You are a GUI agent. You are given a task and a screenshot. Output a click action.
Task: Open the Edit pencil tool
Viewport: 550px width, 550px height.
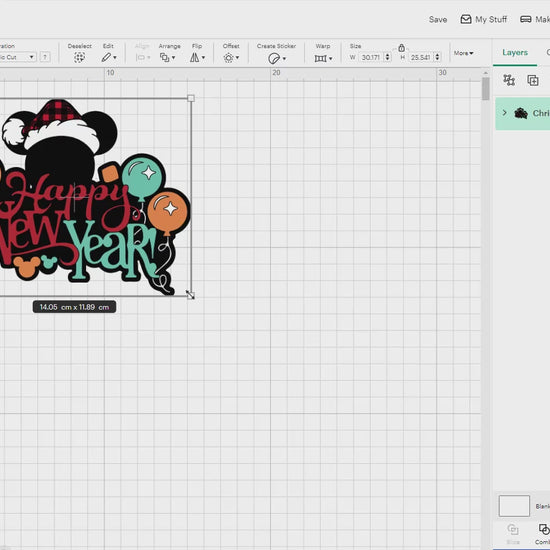click(x=106, y=58)
